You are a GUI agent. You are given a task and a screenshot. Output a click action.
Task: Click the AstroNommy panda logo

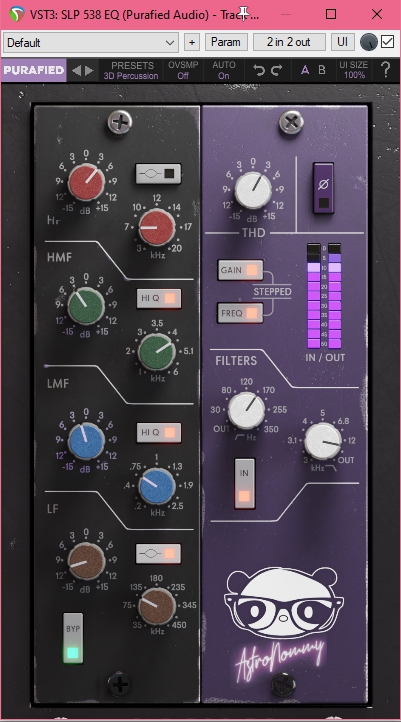pos(284,604)
